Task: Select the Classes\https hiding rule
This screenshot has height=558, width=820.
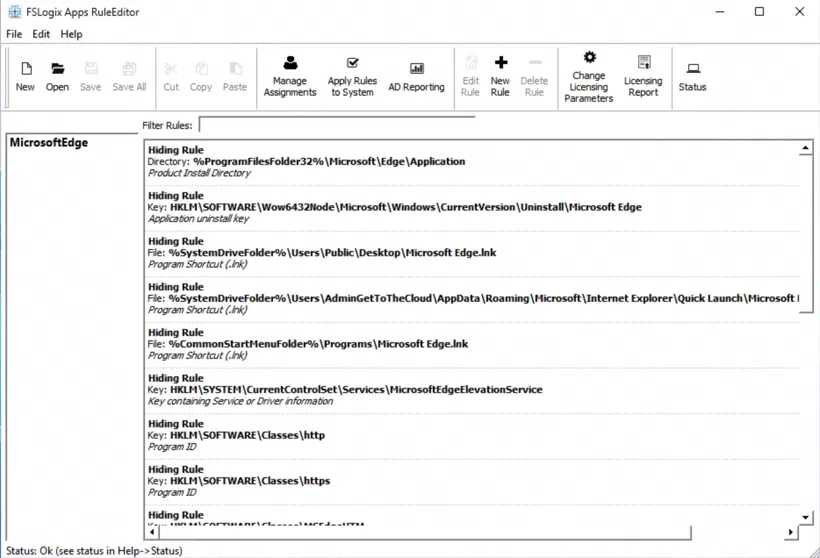Action: [x=473, y=481]
